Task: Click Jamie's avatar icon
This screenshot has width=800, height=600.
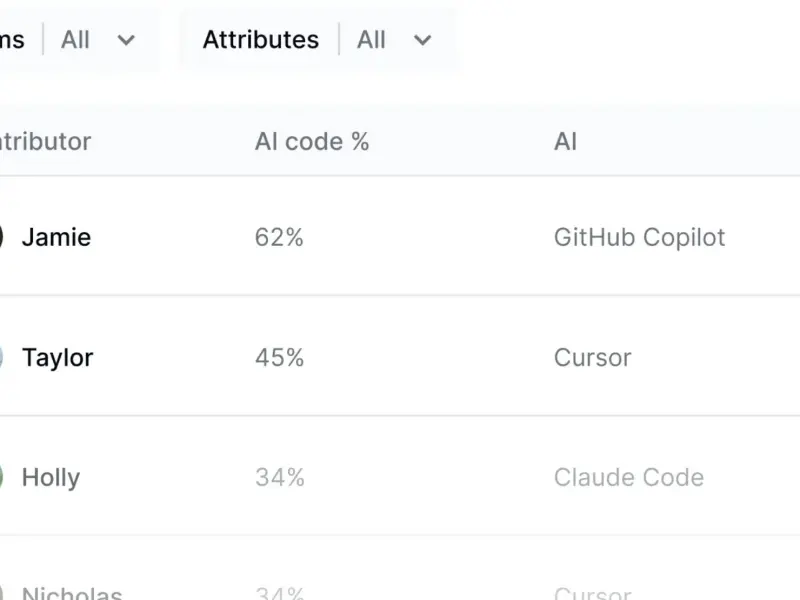Action: [1, 237]
